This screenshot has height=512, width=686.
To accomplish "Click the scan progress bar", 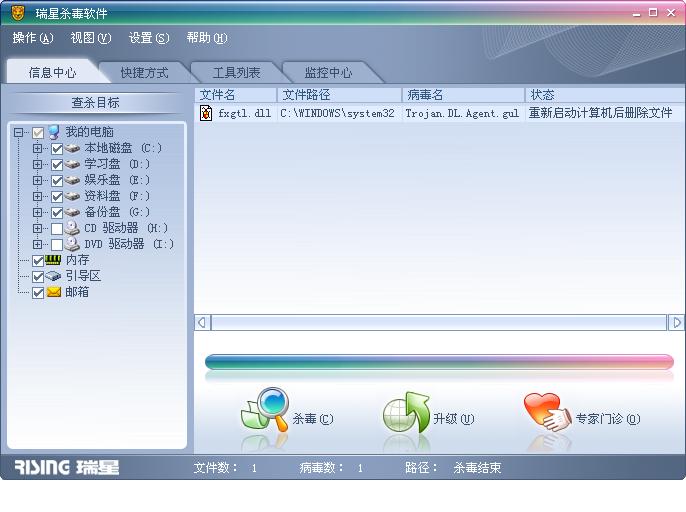I will pyautogui.click(x=439, y=362).
